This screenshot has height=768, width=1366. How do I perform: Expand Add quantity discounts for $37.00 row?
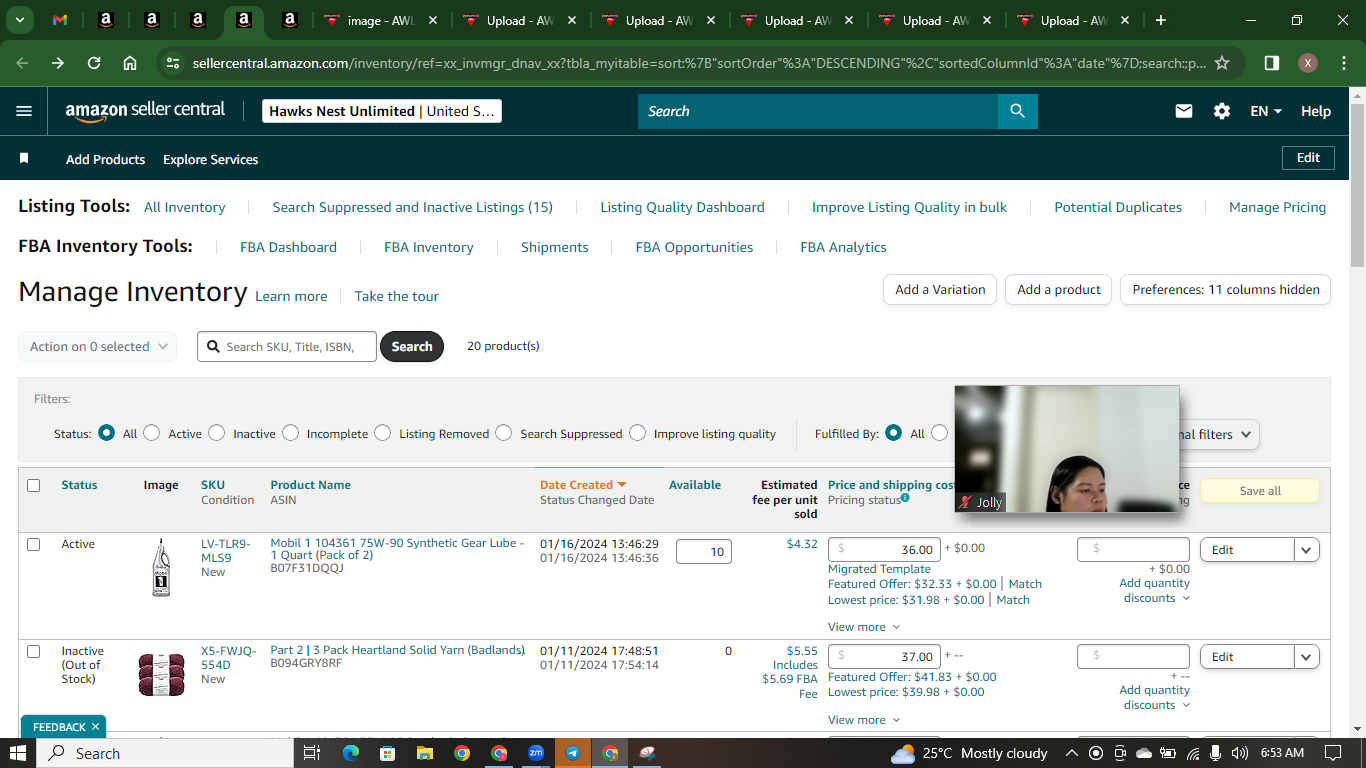point(1155,697)
